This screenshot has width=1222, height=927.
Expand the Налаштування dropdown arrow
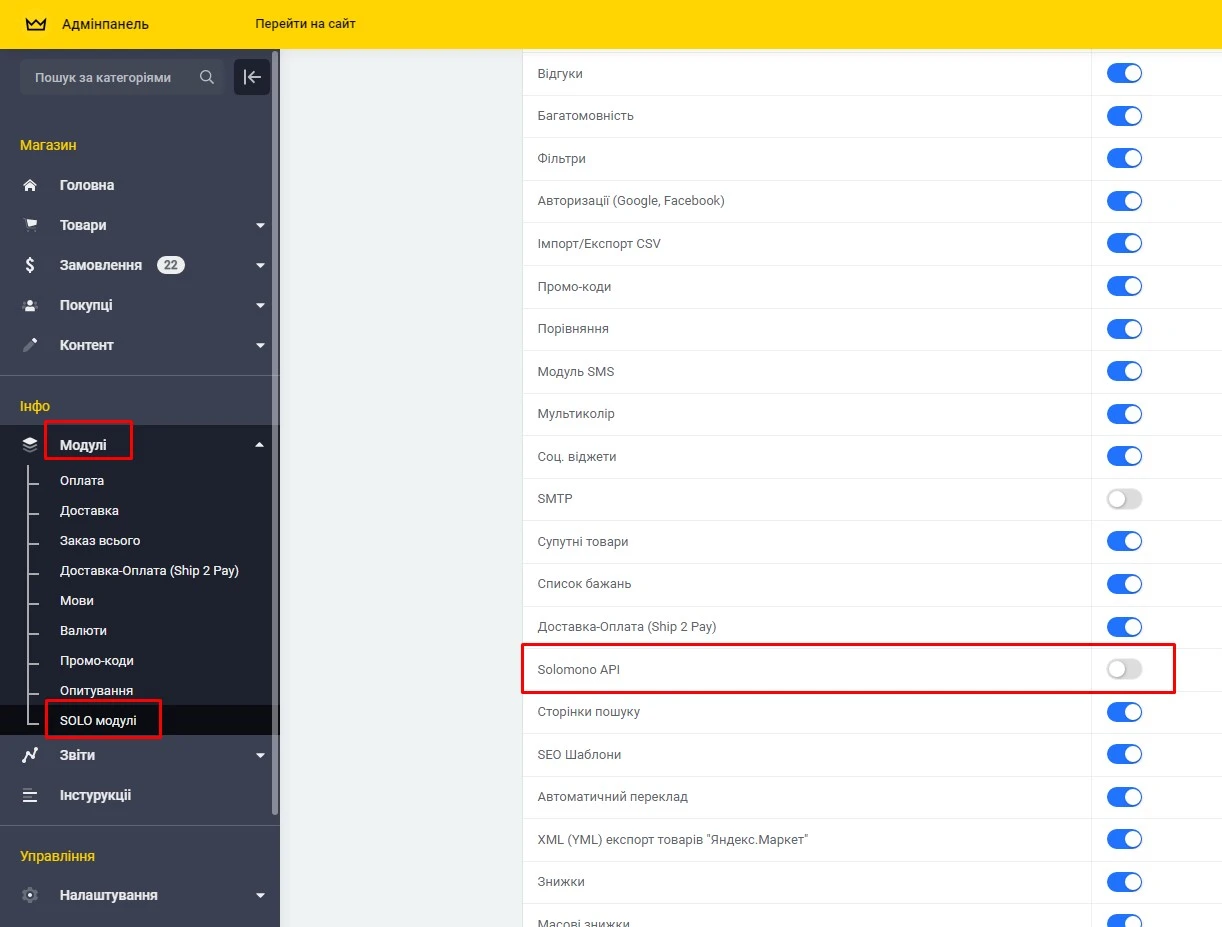click(260, 896)
